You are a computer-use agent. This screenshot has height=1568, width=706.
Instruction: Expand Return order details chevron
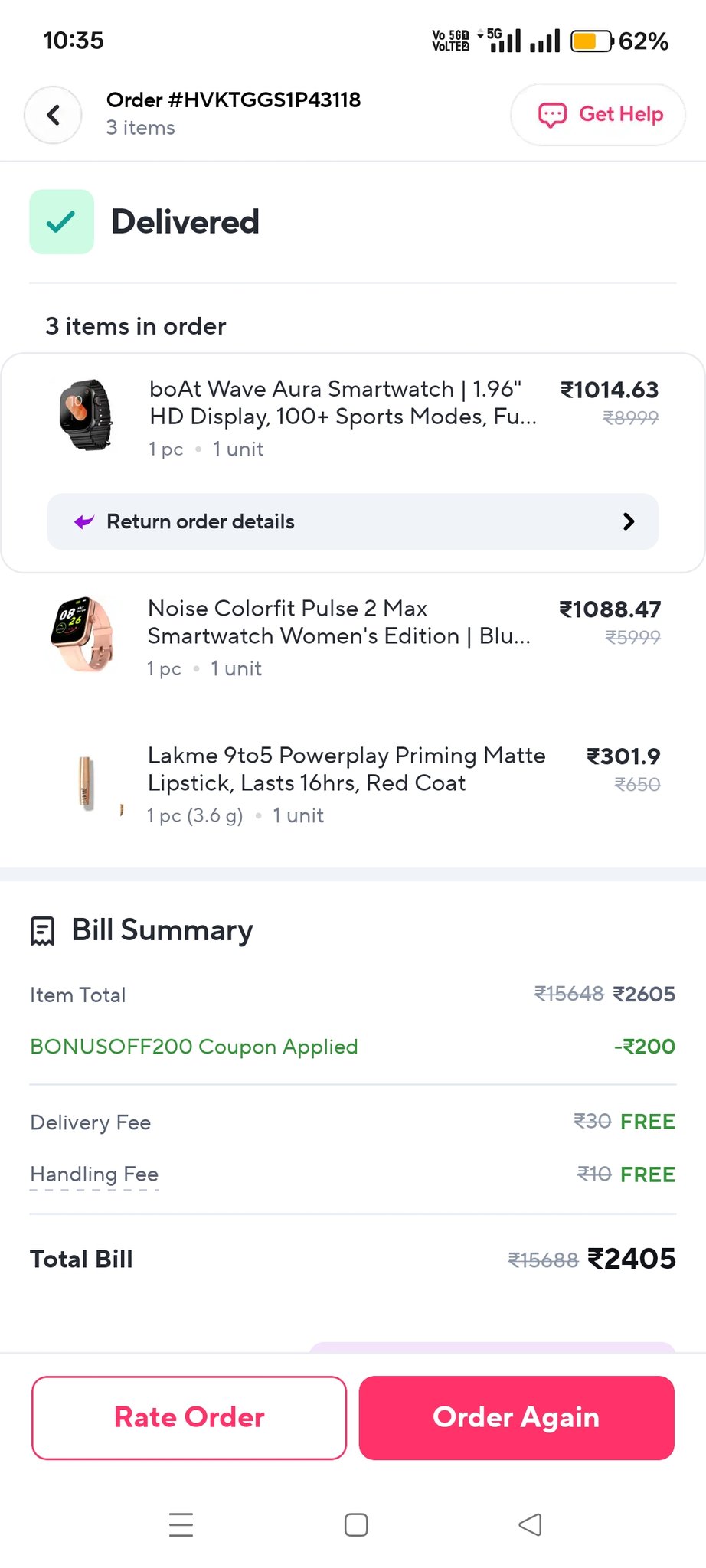[x=629, y=522]
